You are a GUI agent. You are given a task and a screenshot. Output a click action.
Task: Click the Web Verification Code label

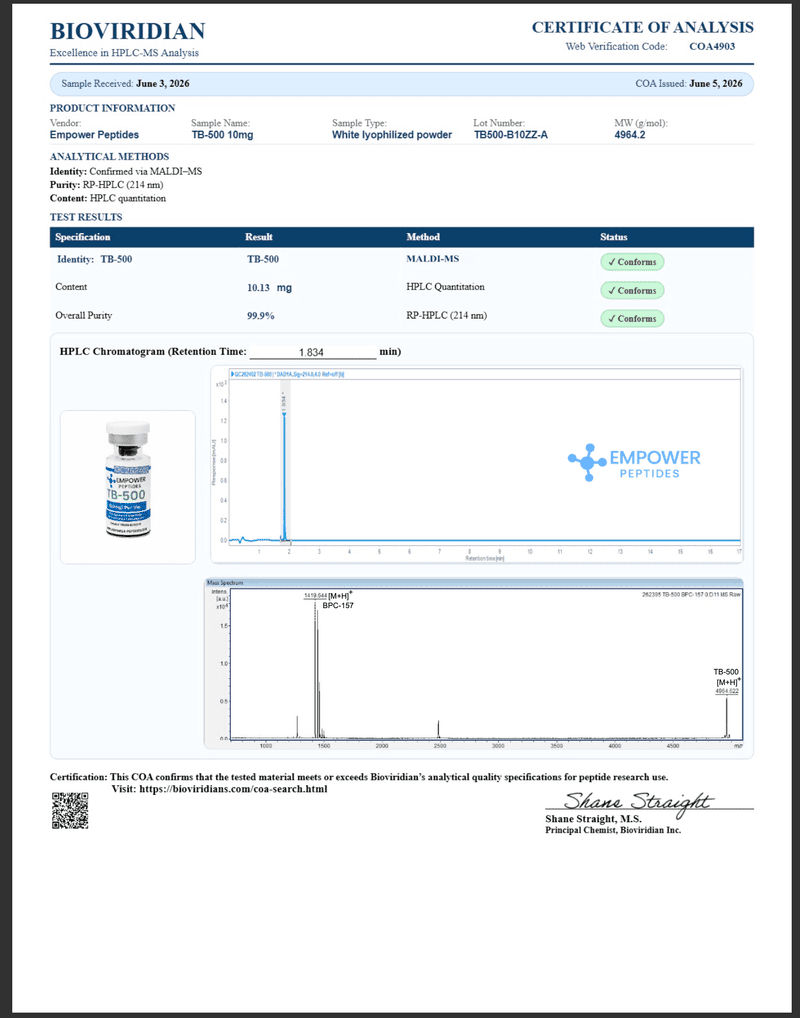coord(616,46)
